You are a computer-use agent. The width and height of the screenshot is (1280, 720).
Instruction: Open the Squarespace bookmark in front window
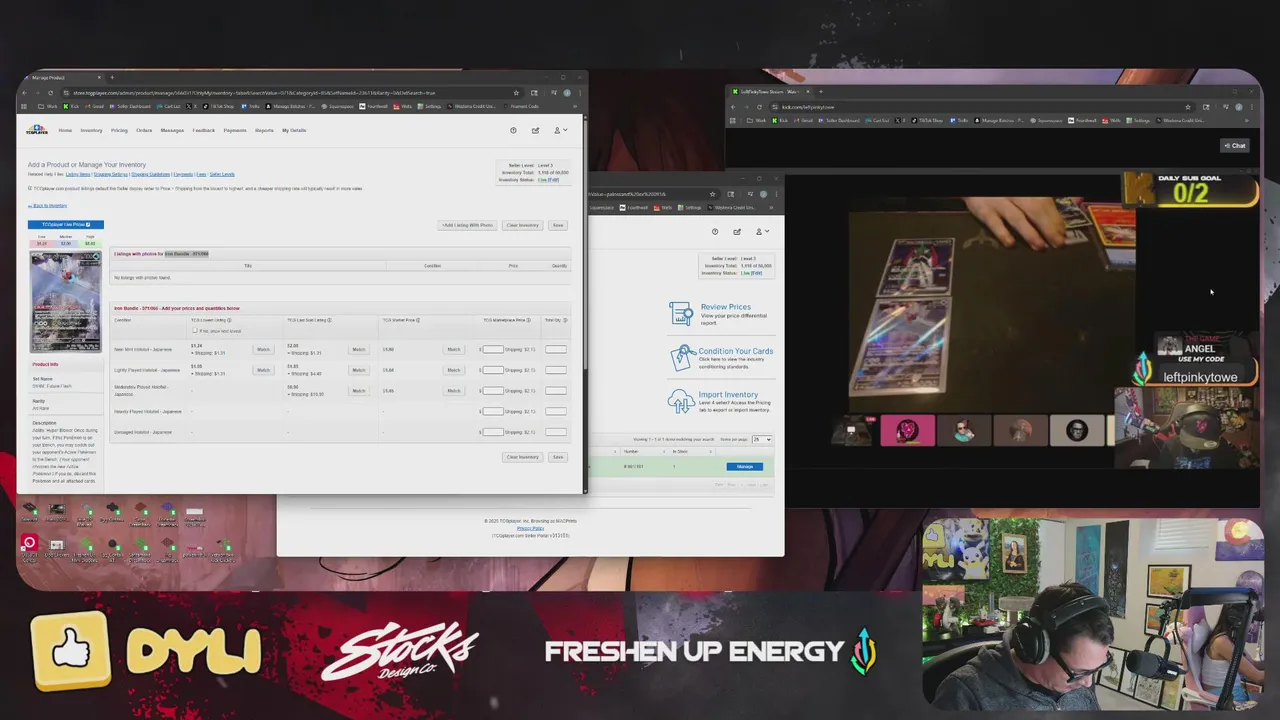coord(338,106)
